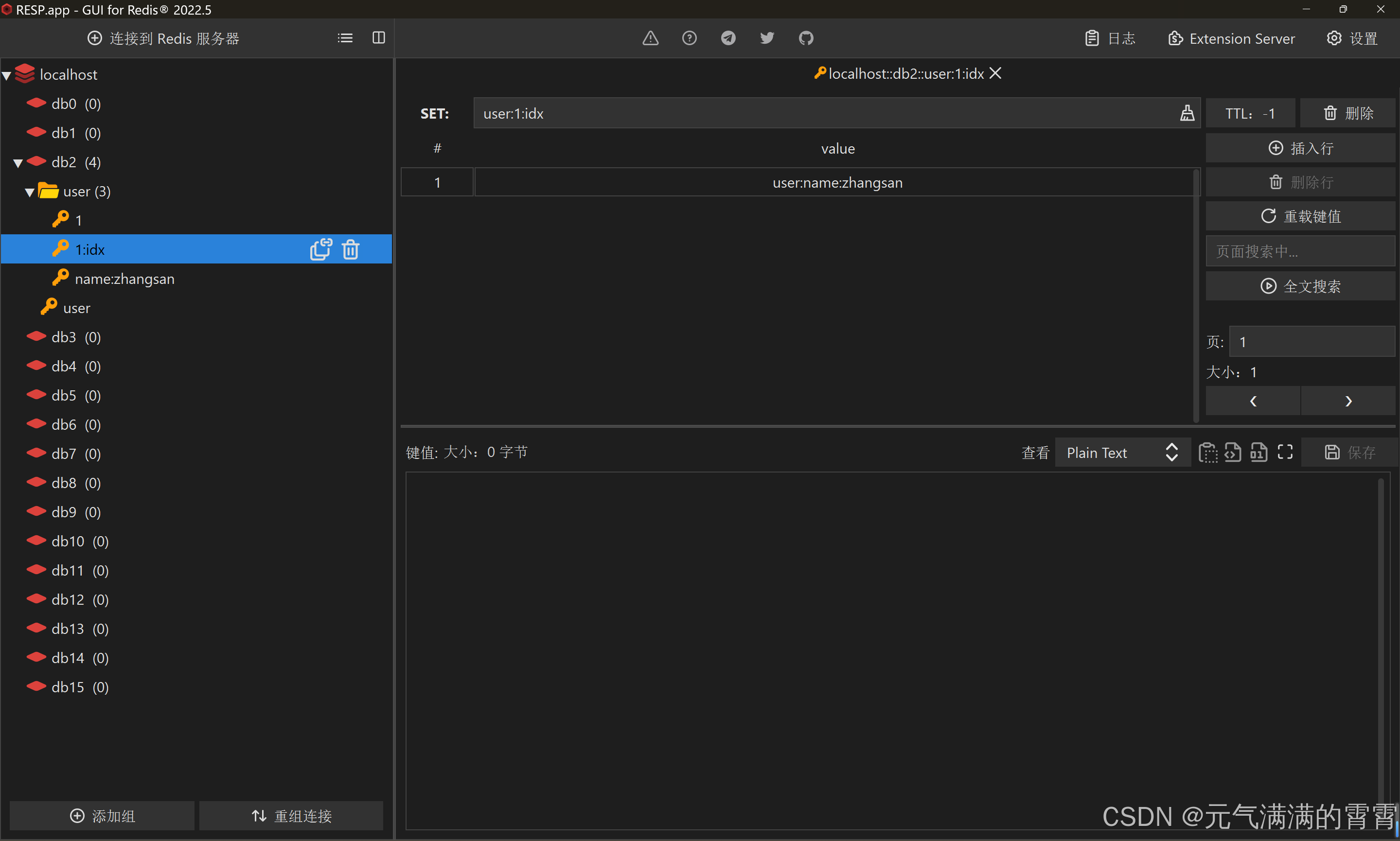Click the trash icon on 1:idx row
This screenshot has height=841, width=1400.
[350, 249]
